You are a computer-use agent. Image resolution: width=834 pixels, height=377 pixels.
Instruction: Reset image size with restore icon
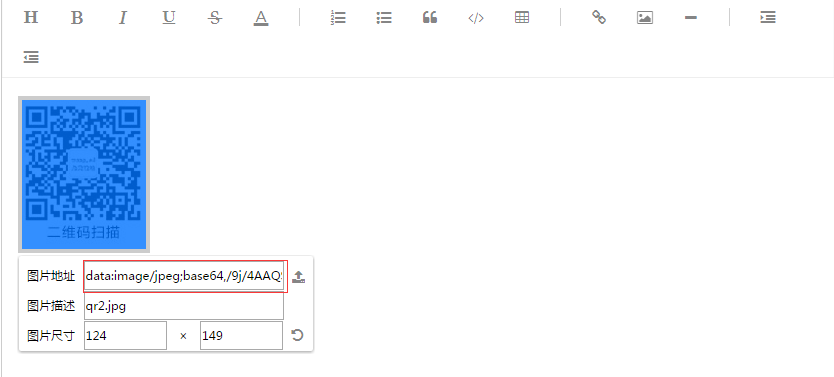point(297,335)
